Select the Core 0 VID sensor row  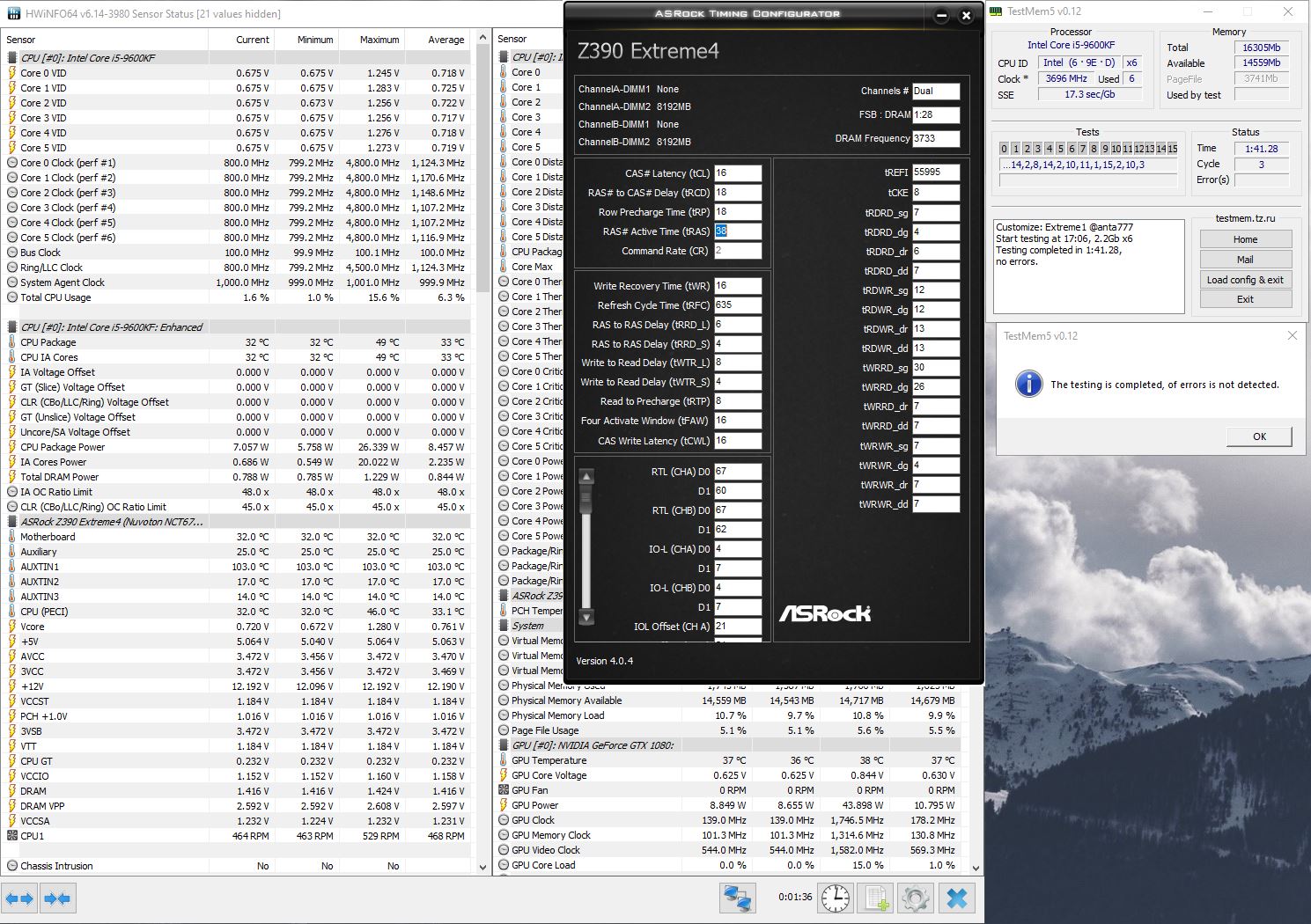click(236, 73)
